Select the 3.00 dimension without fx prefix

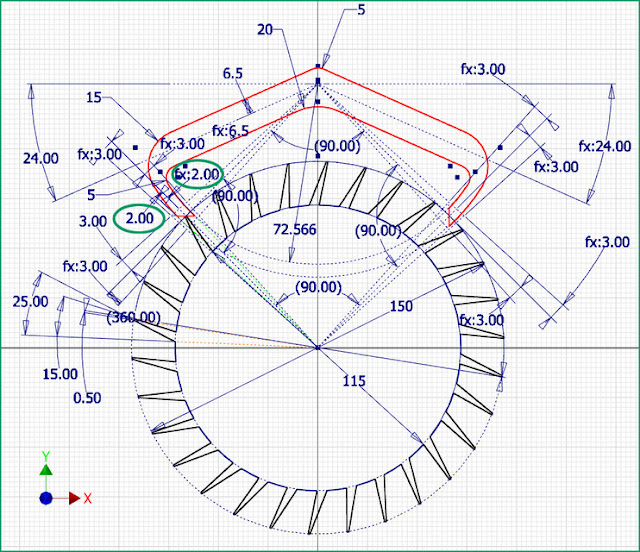tap(93, 222)
